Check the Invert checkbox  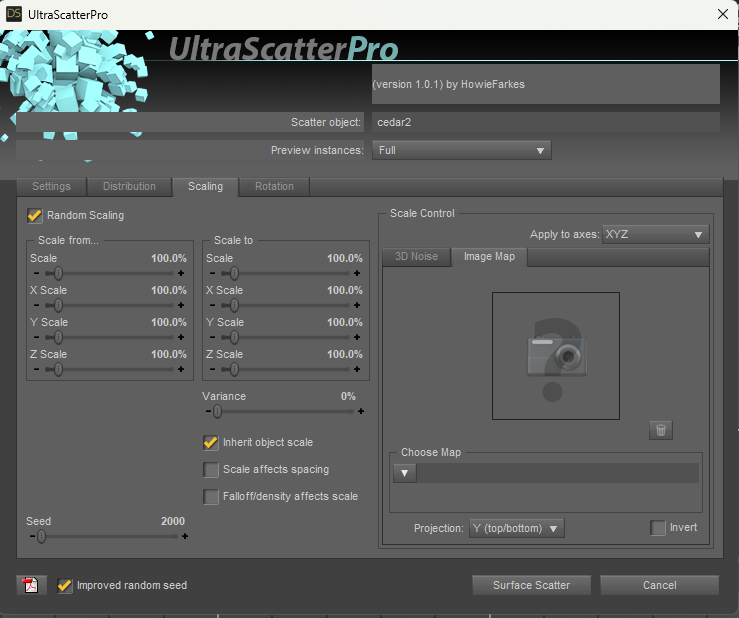tap(657, 527)
